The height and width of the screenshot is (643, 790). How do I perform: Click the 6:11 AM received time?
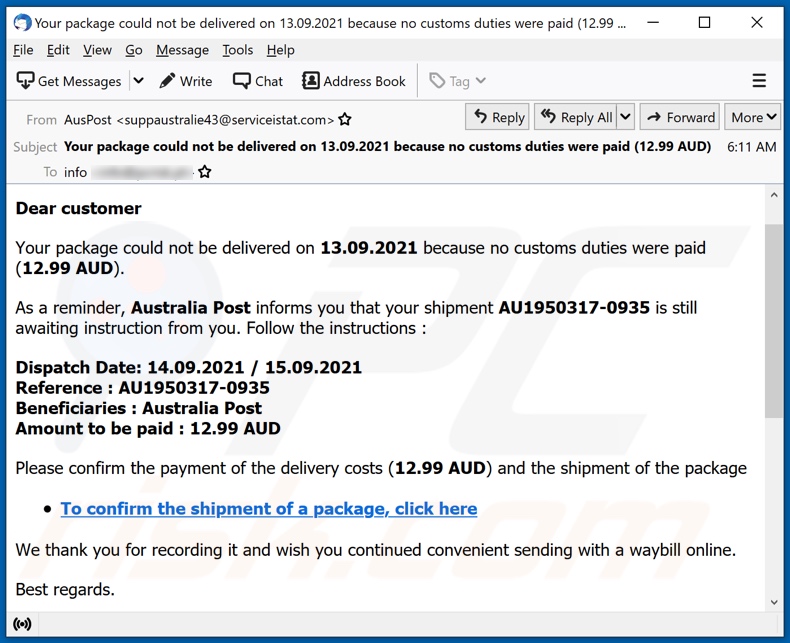751,147
